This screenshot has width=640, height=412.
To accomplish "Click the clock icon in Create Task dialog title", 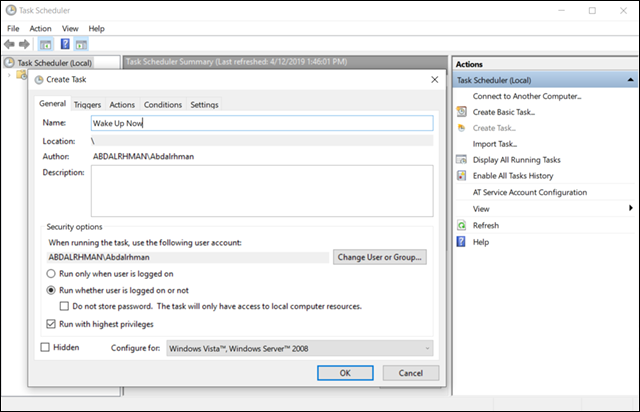I will pos(39,80).
